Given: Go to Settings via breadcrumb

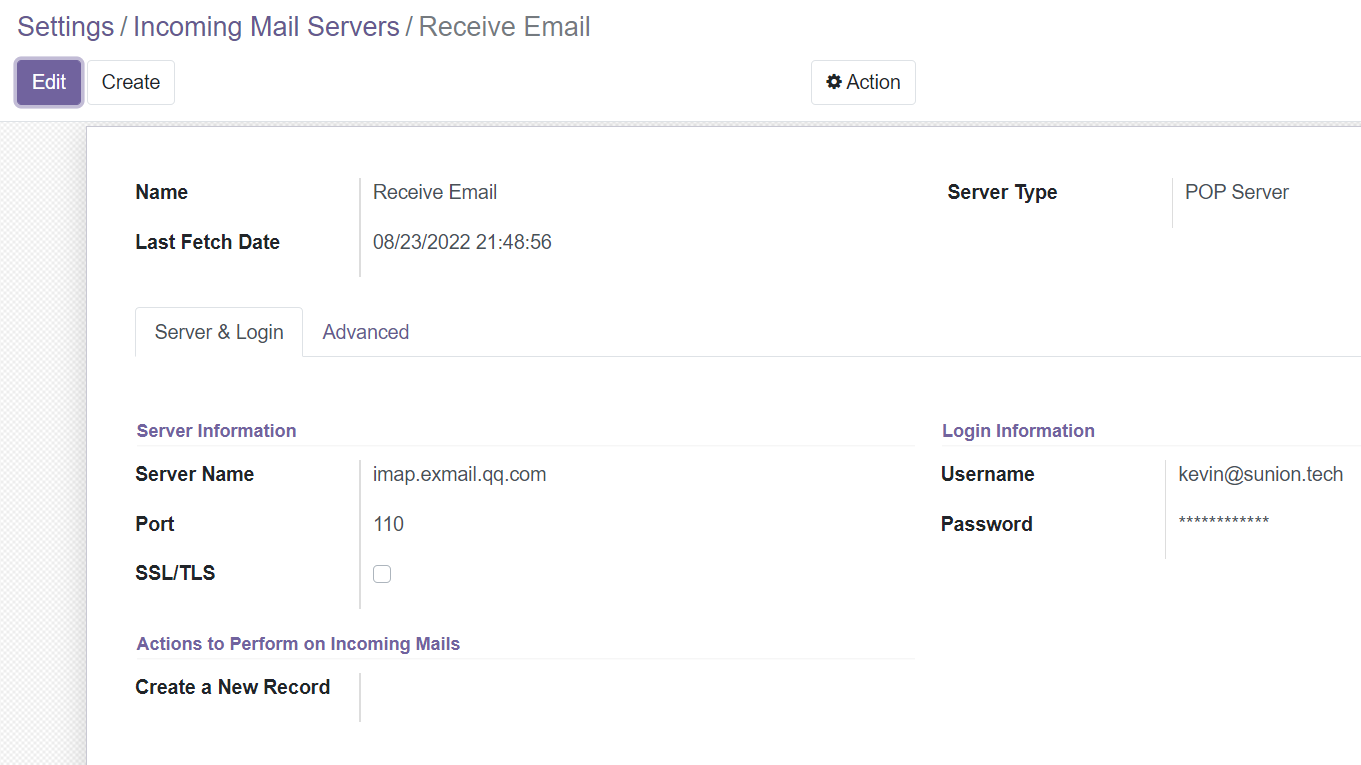Looking at the screenshot, I should [x=65, y=27].
